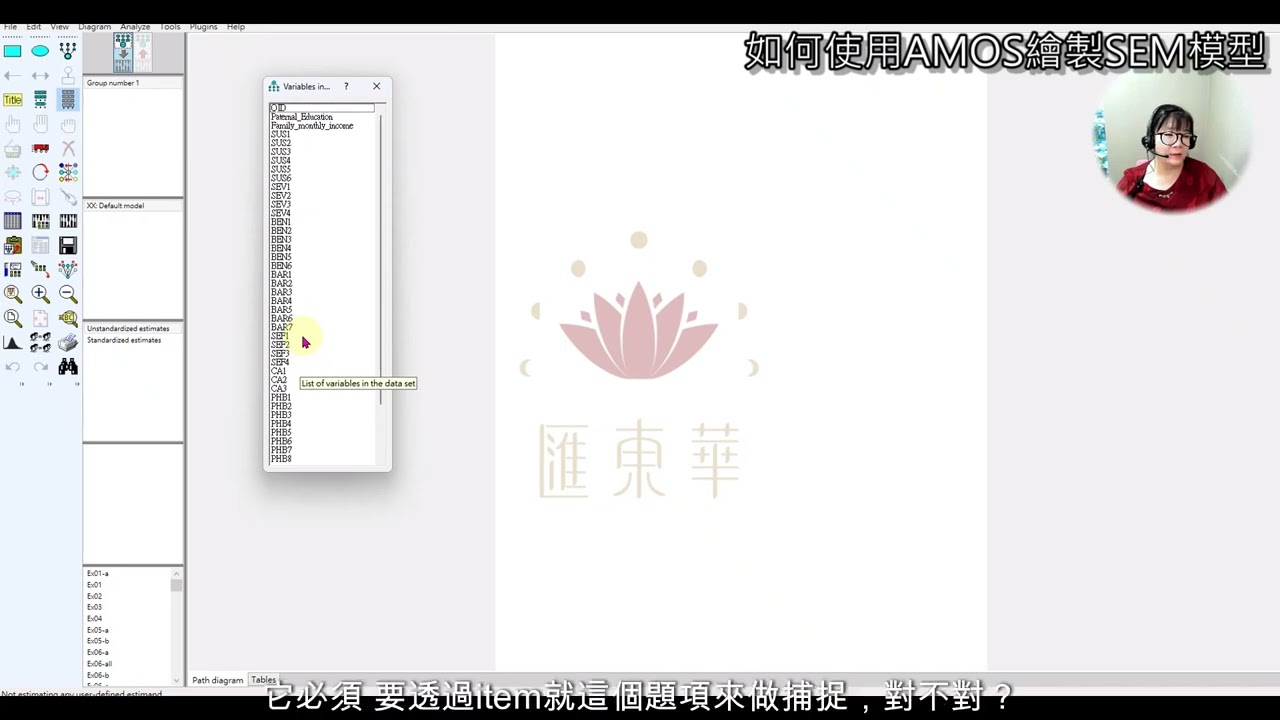Select SEV1 variable in the list
This screenshot has height=720, width=1280.
pos(280,187)
